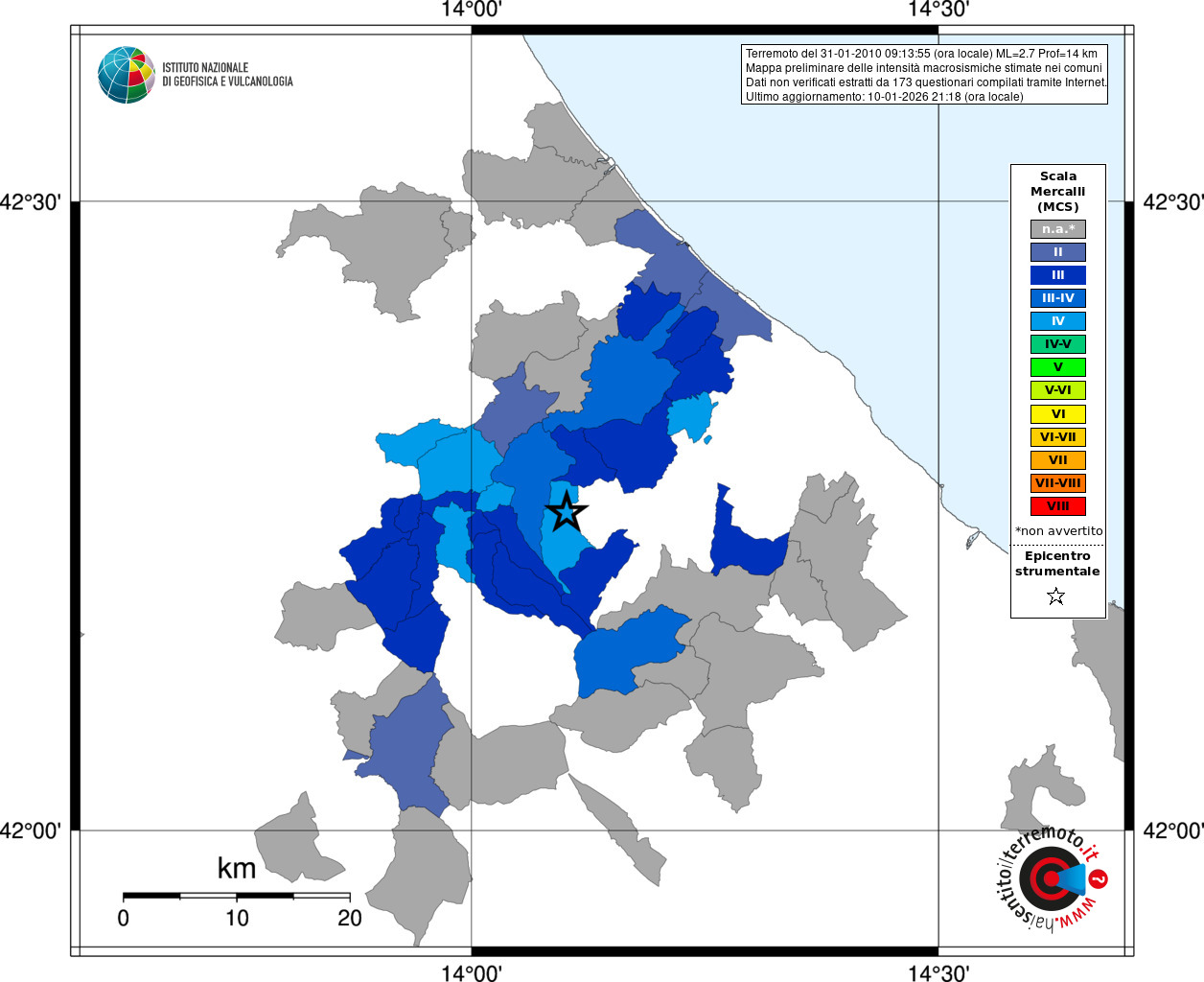This screenshot has height=982, width=1204.
Task: Click the right 42°00' latitude label
Action: point(1173,830)
